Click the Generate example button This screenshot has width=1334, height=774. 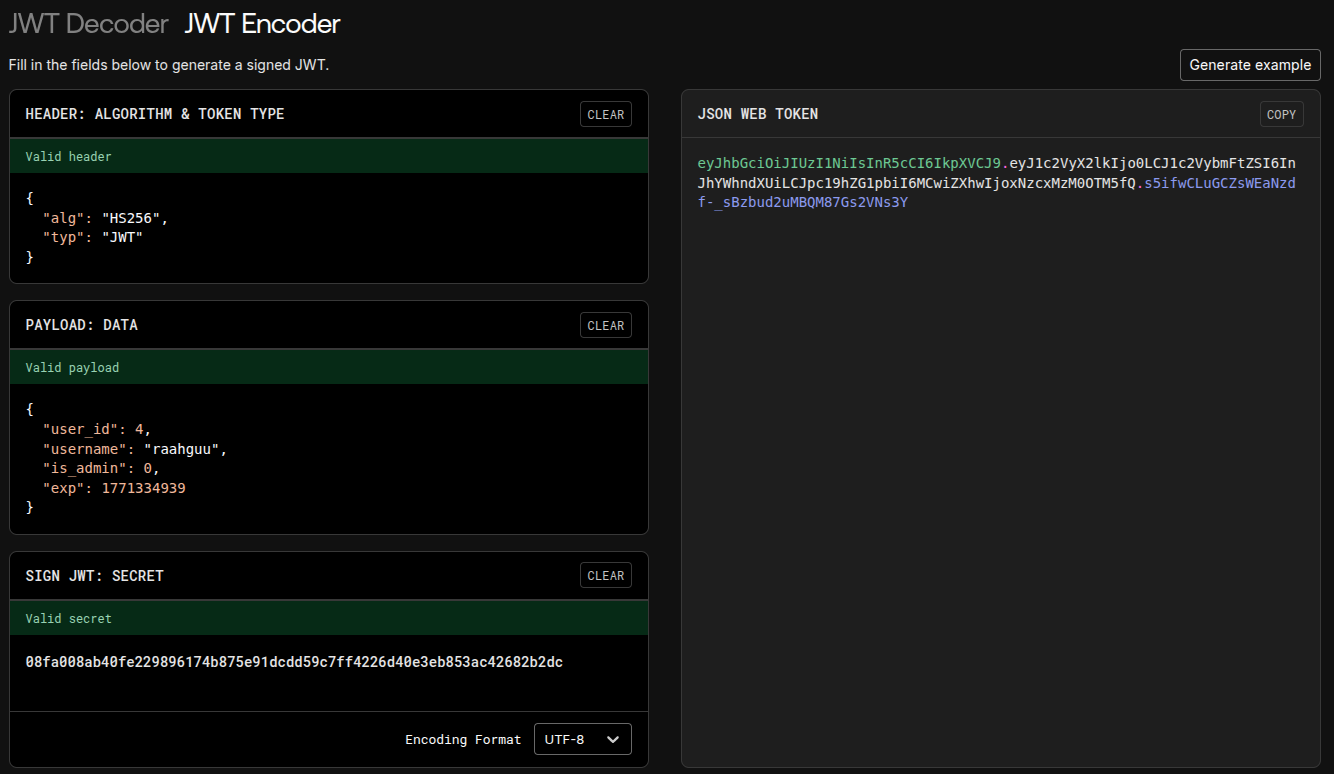(x=1249, y=65)
